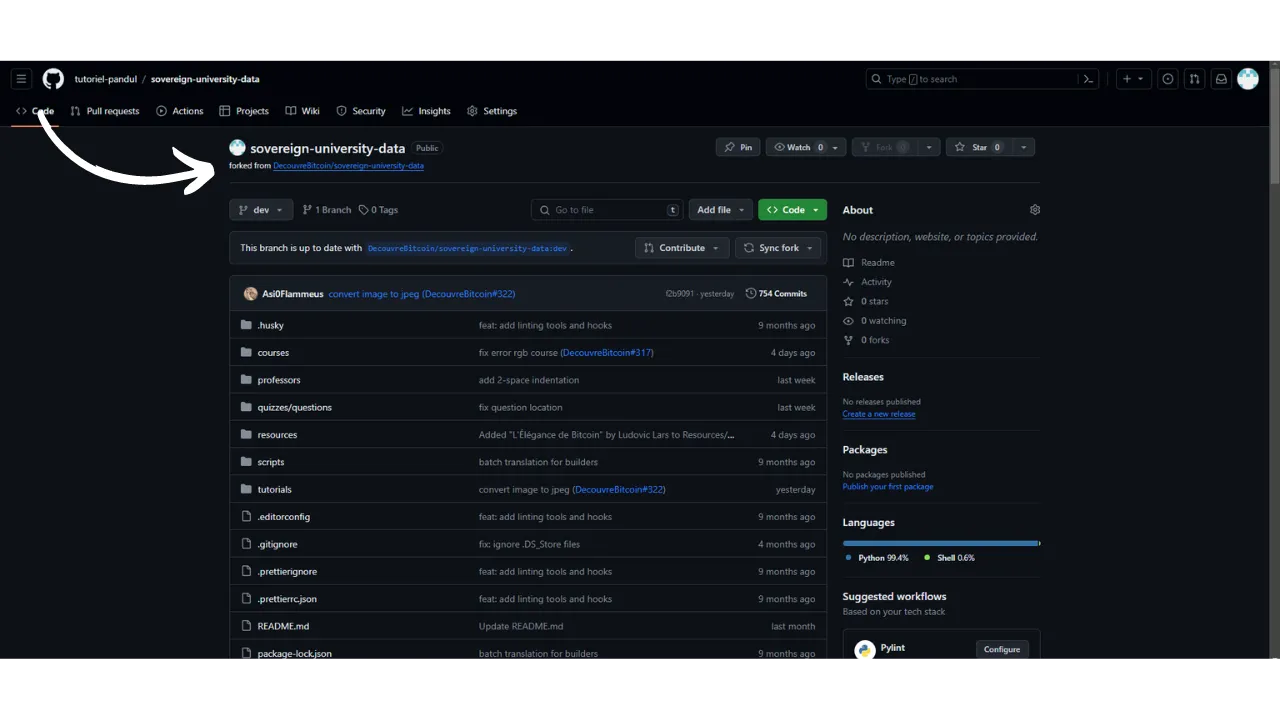
Task: Open the Add file dropdown
Action: coord(721,210)
